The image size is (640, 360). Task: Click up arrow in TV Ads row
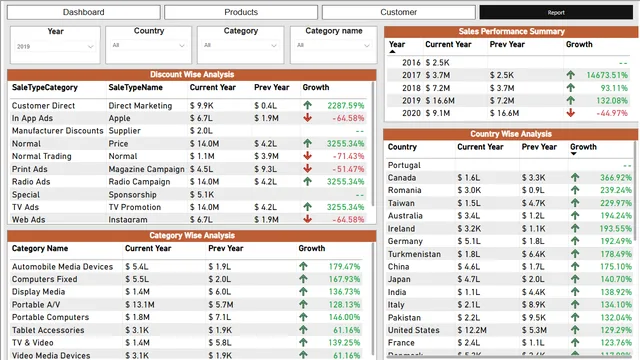pos(307,207)
